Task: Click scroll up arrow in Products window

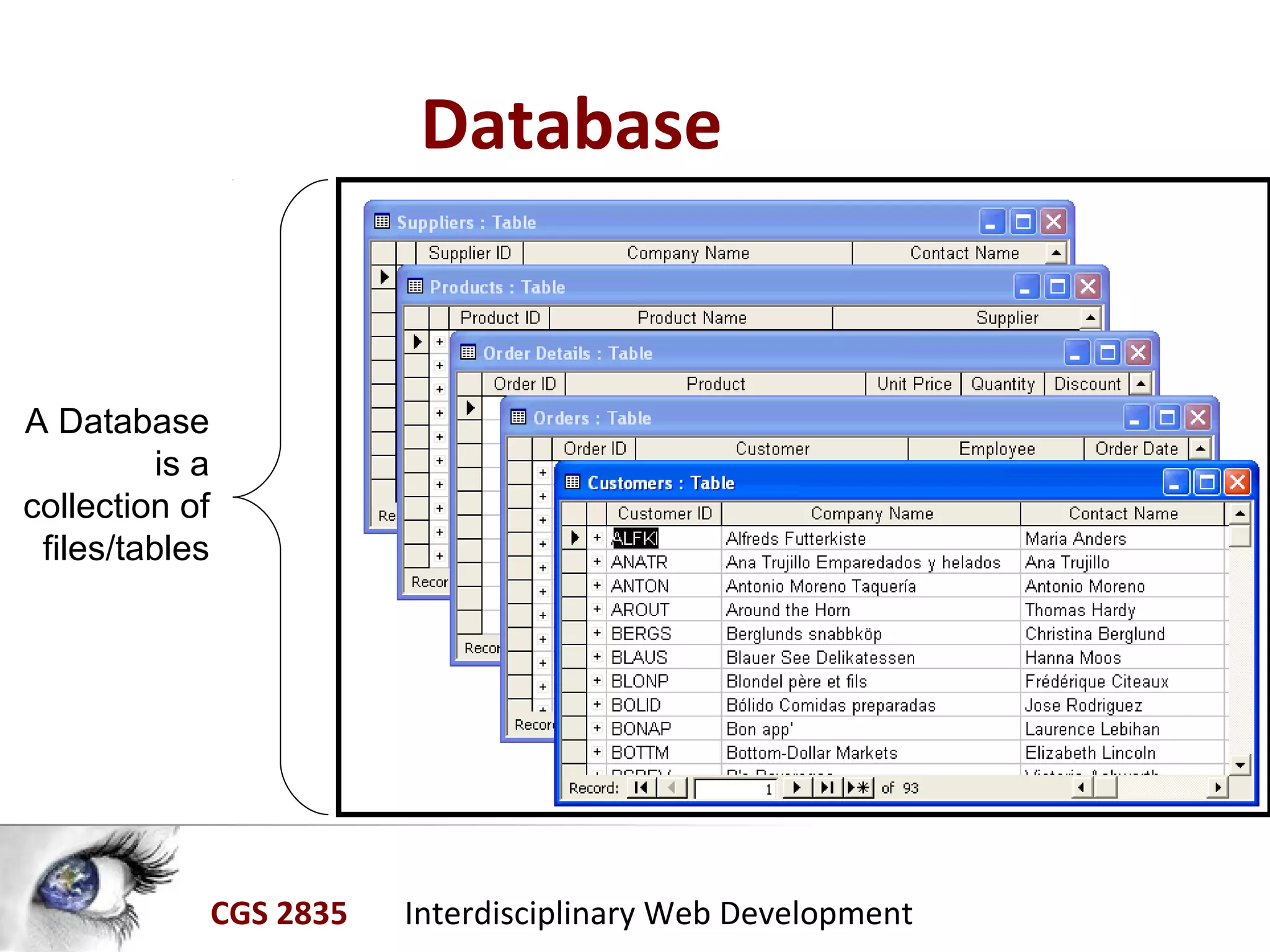Action: coord(1091,318)
